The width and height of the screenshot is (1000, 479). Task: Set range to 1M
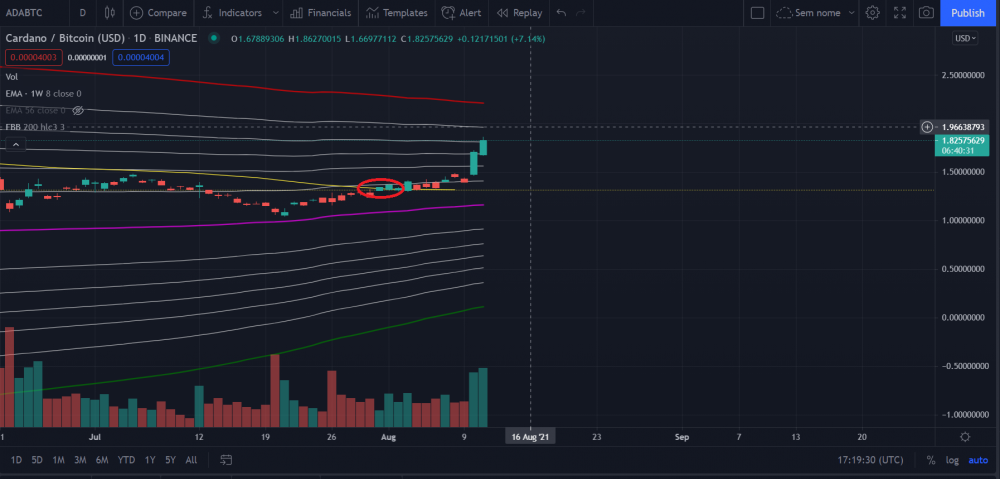(x=58, y=460)
